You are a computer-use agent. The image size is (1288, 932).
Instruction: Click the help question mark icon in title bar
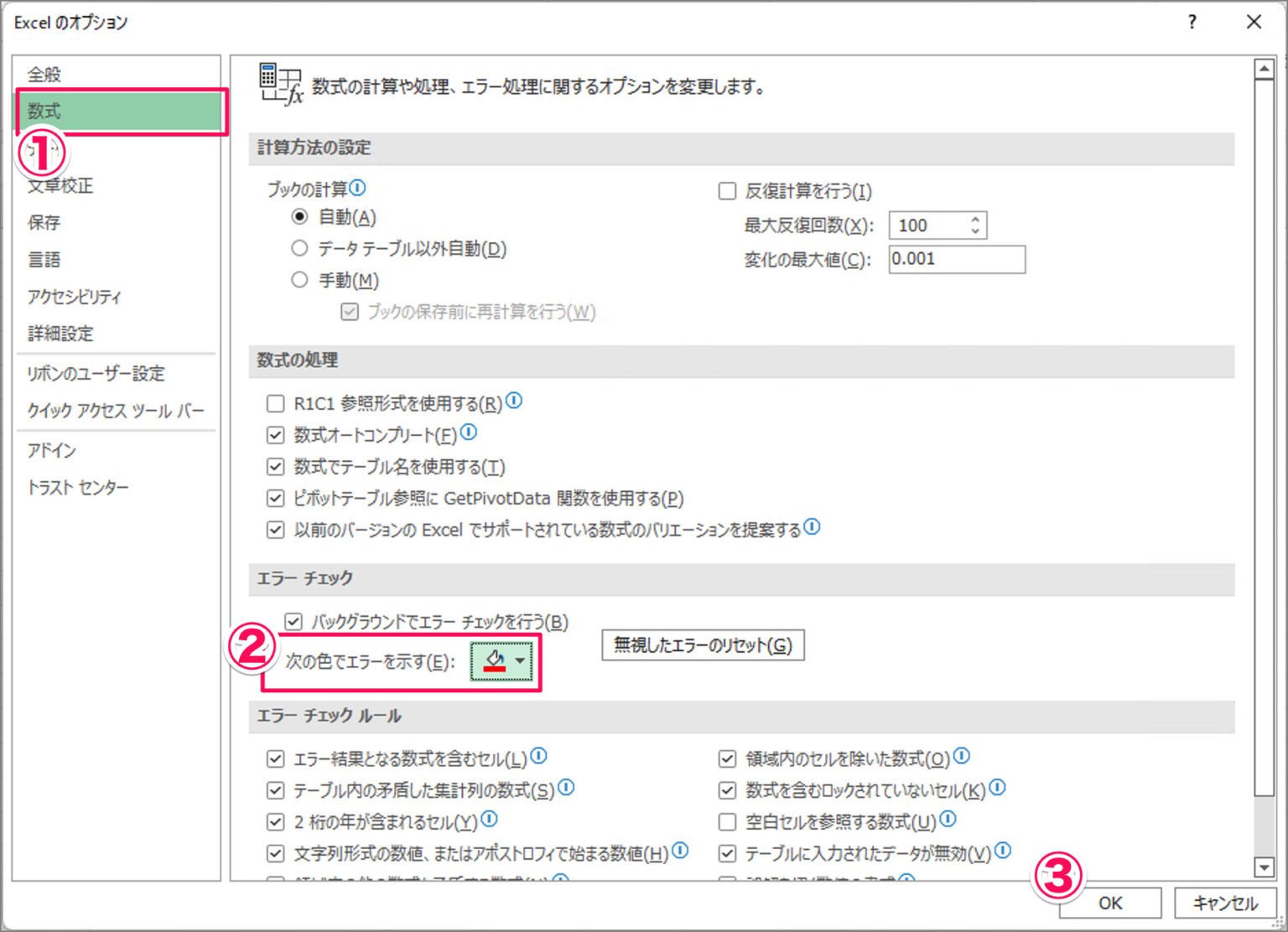1192,22
